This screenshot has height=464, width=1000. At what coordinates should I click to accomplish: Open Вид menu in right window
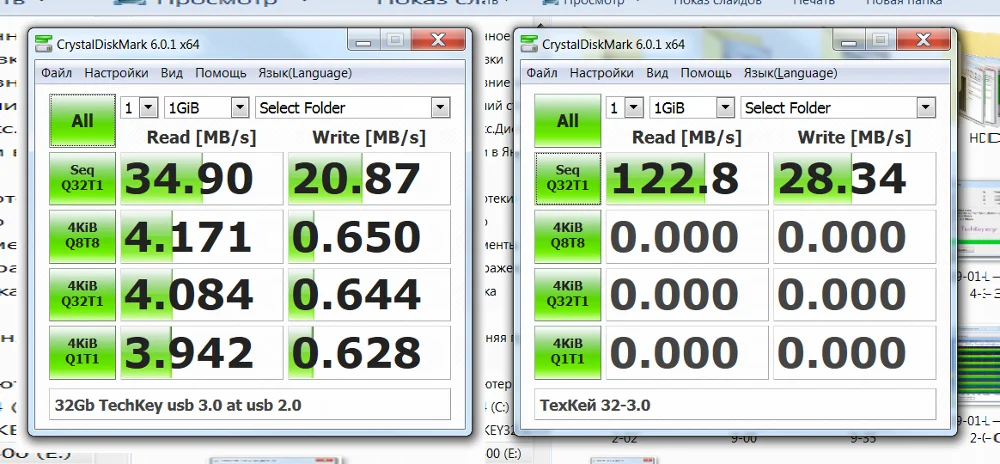(658, 73)
